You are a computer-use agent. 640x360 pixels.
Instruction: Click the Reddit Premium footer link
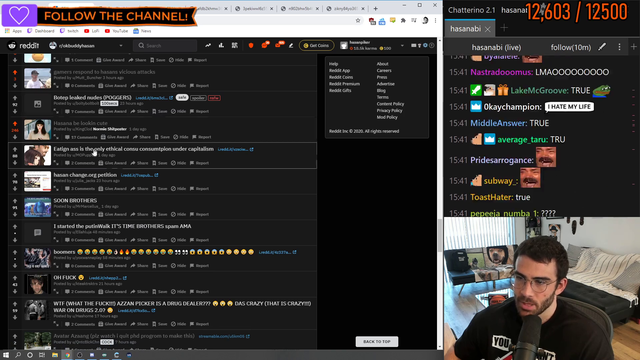pyautogui.click(x=344, y=84)
